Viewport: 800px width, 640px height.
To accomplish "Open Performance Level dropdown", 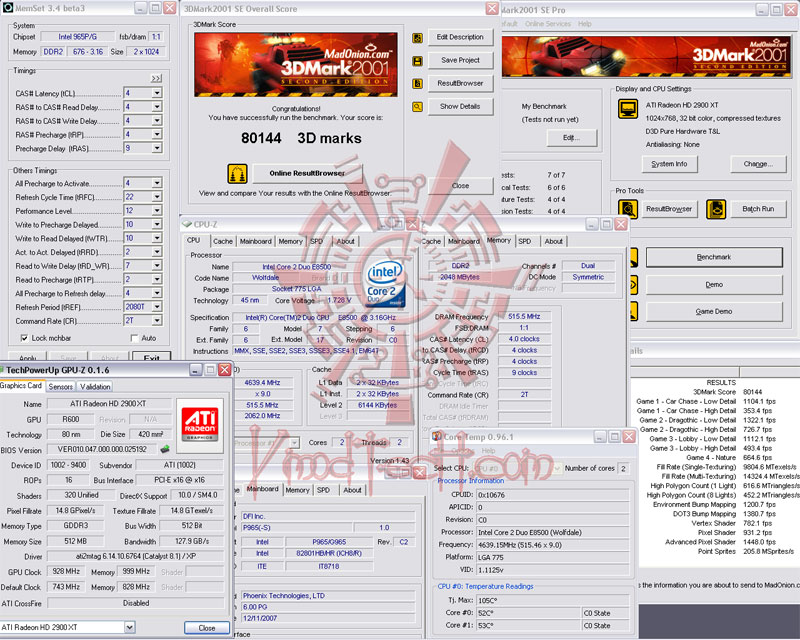I will pyautogui.click(x=157, y=210).
